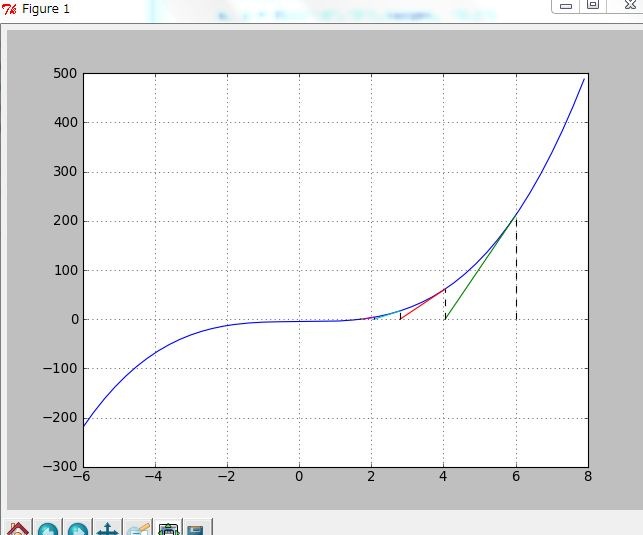
Task: Go back to the previous view
Action: pyautogui.click(x=47, y=528)
